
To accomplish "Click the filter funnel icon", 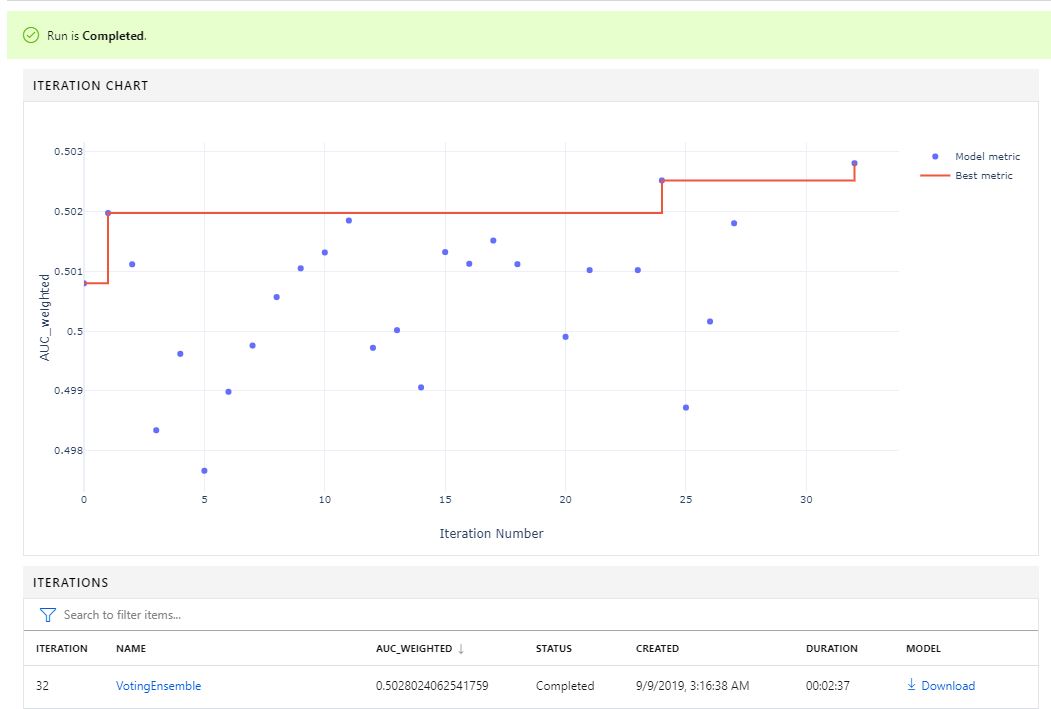I will 48,615.
